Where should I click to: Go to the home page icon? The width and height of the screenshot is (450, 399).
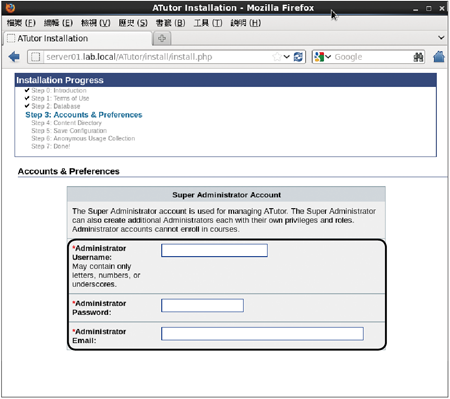(439, 57)
